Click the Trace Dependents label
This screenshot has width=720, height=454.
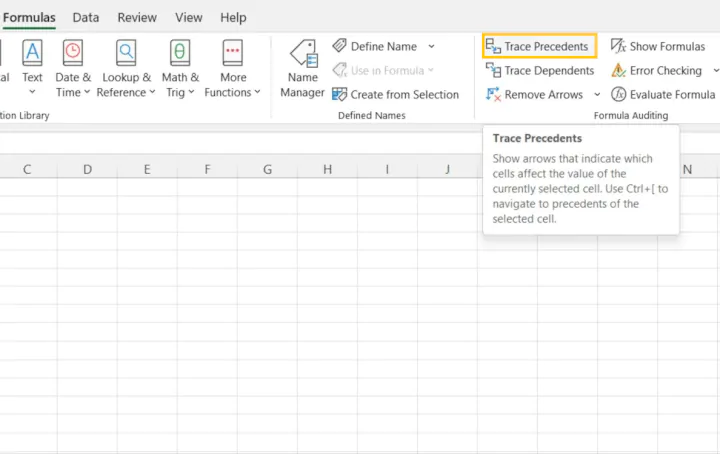point(549,71)
